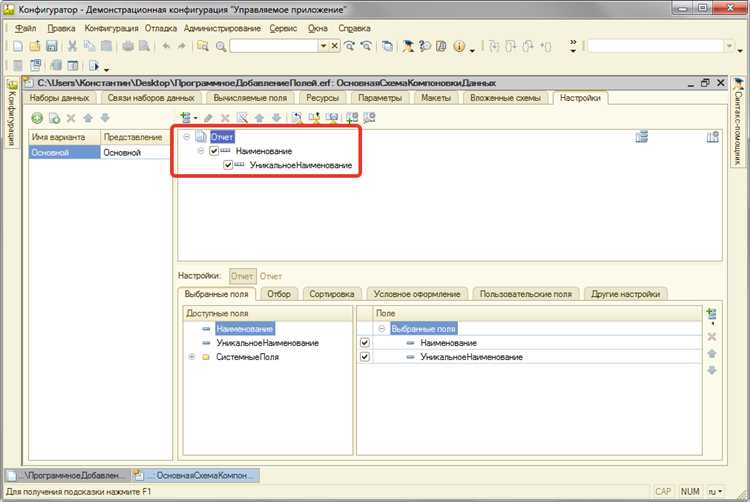Image resolution: width=750 pixels, height=502 pixels.
Task: Open the Конфигурация menu
Action: pyautogui.click(x=111, y=28)
